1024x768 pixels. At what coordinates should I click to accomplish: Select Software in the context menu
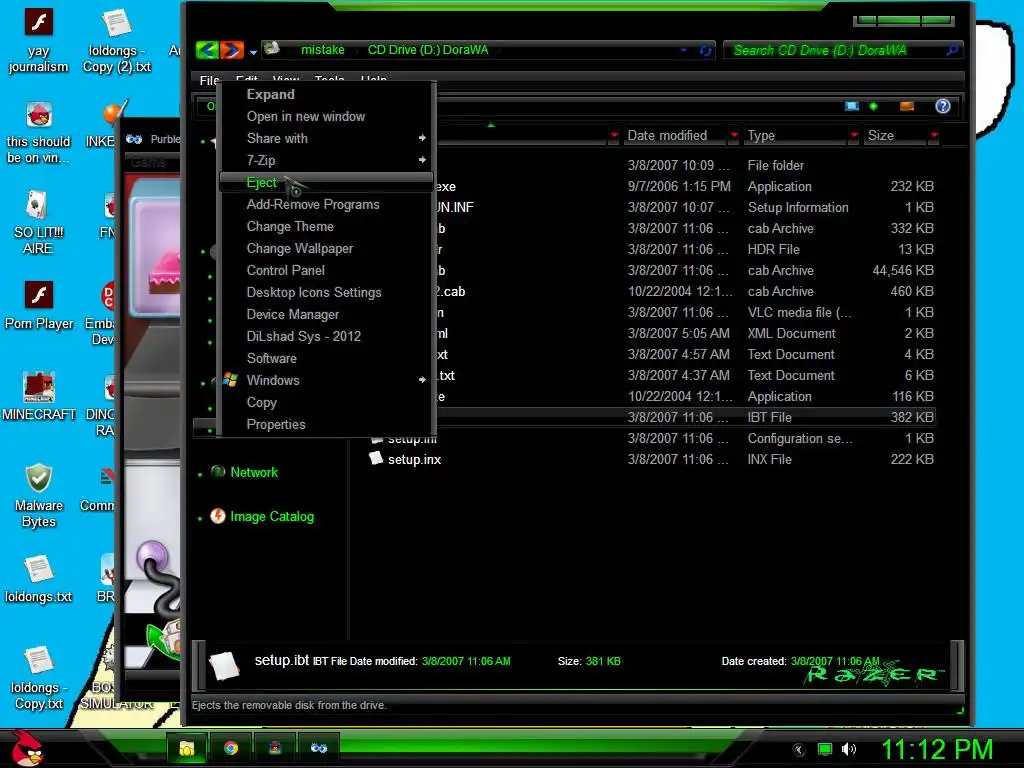(326, 359)
